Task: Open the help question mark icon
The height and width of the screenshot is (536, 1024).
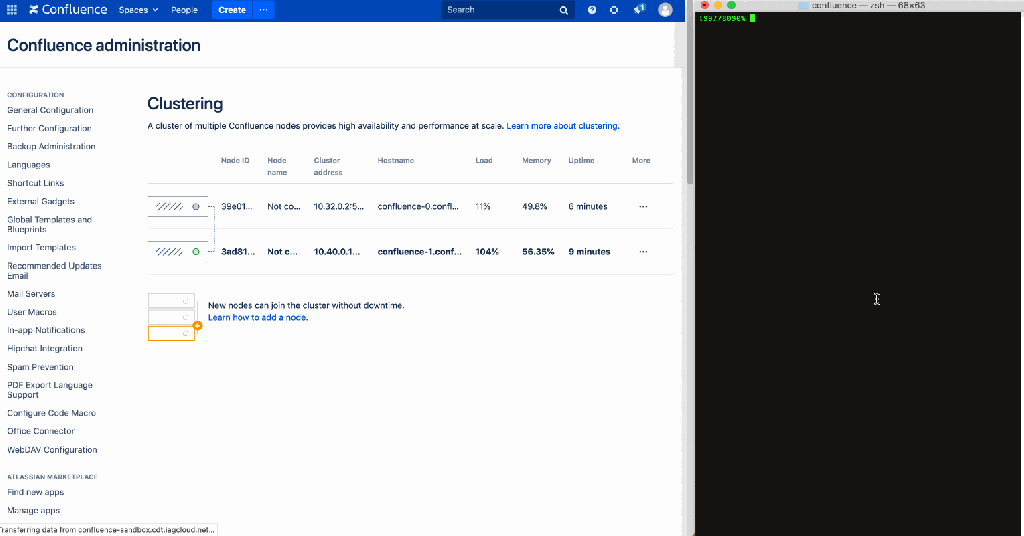Action: (x=592, y=10)
